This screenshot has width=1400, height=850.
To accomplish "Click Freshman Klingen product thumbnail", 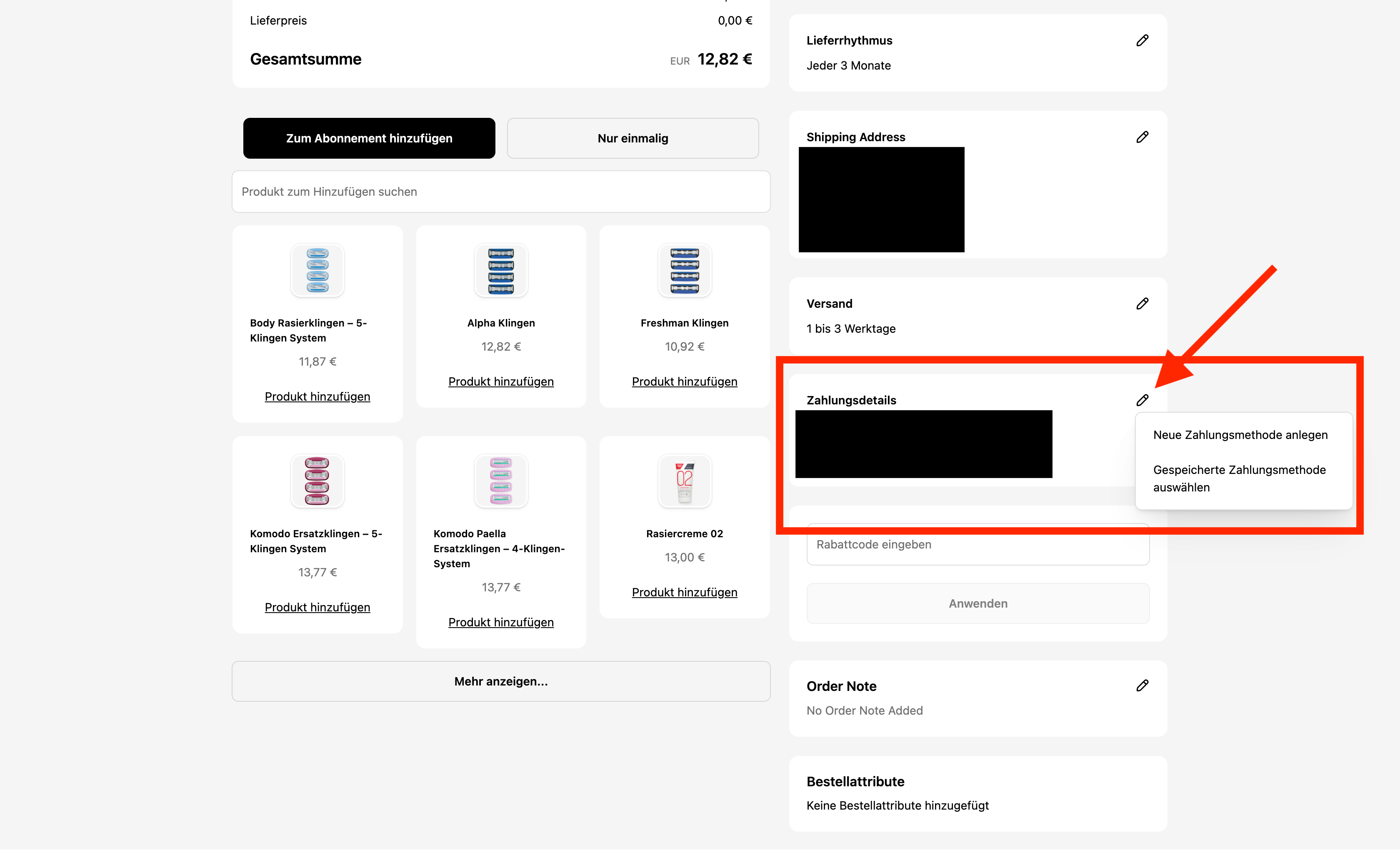I will click(x=684, y=270).
